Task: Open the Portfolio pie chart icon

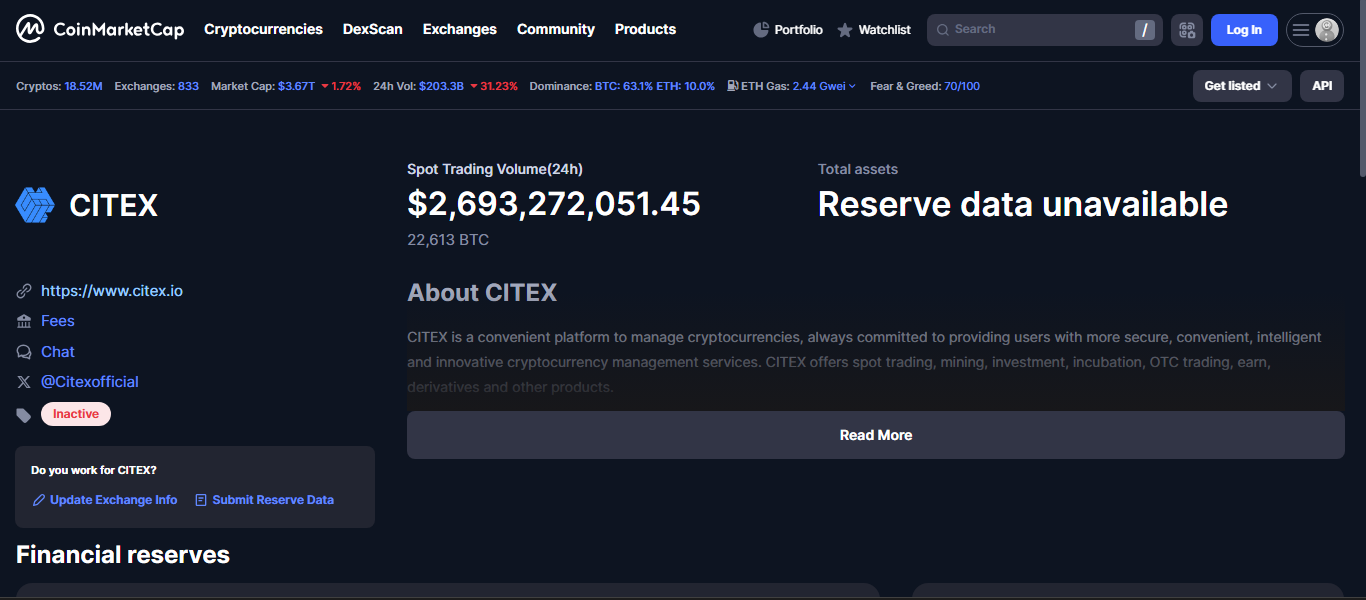Action: [761, 30]
